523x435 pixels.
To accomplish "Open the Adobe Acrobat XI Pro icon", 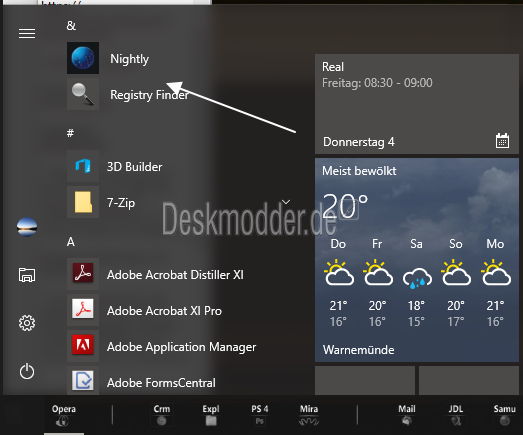I will click(x=83, y=310).
